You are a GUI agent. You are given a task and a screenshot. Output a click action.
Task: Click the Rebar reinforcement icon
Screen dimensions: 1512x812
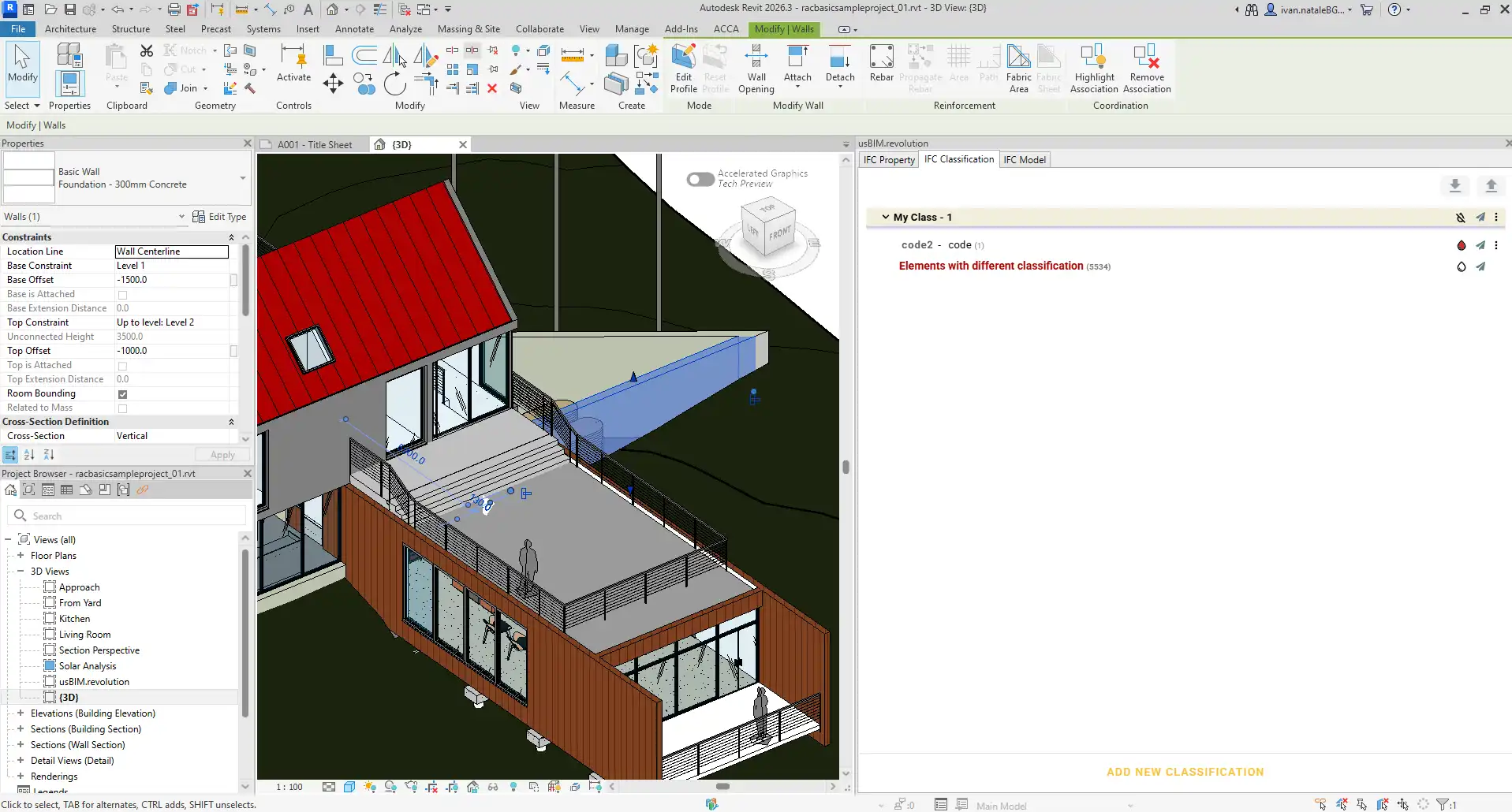[881, 63]
